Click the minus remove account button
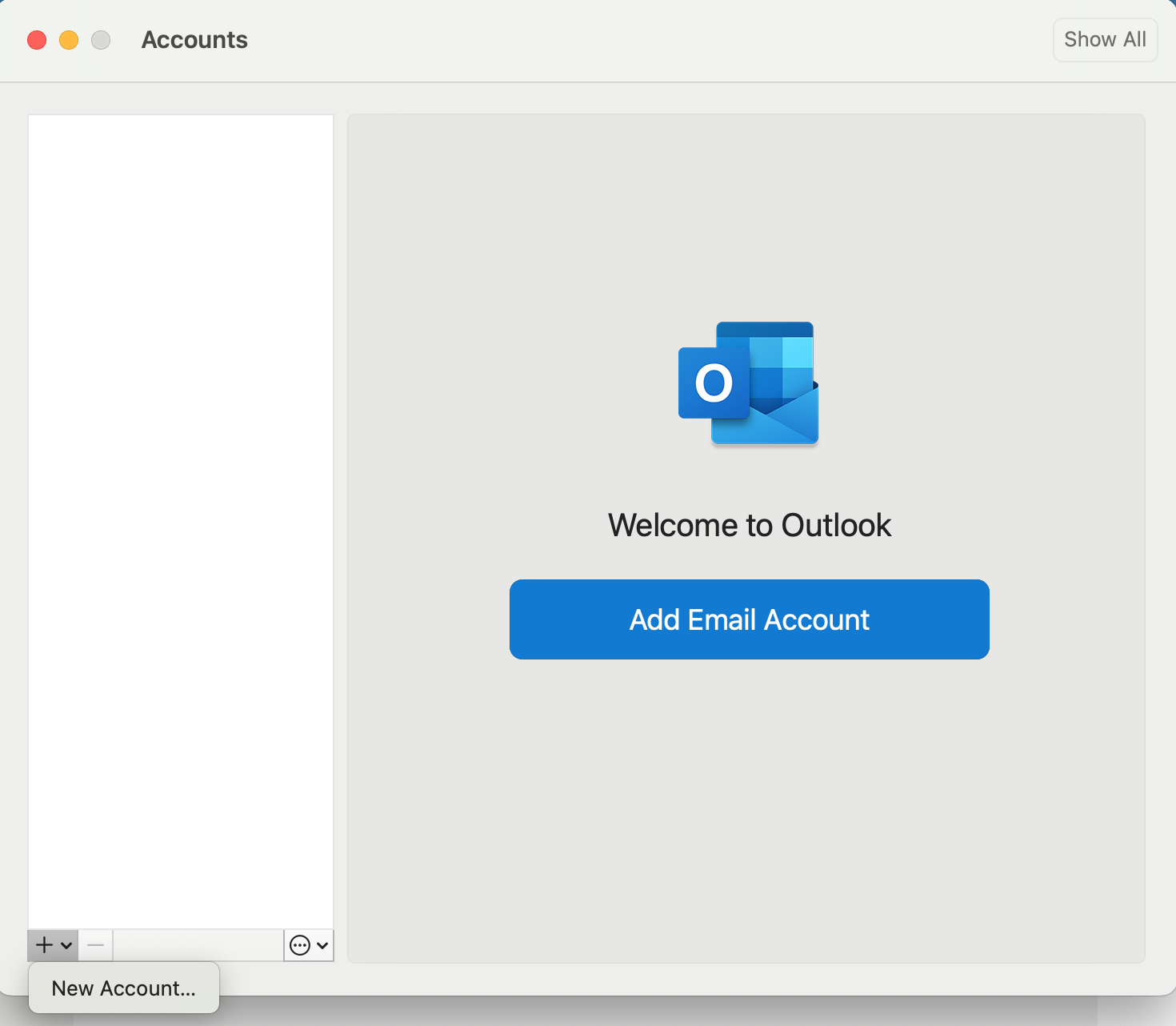Viewport: 1176px width, 1026px height. 96,945
